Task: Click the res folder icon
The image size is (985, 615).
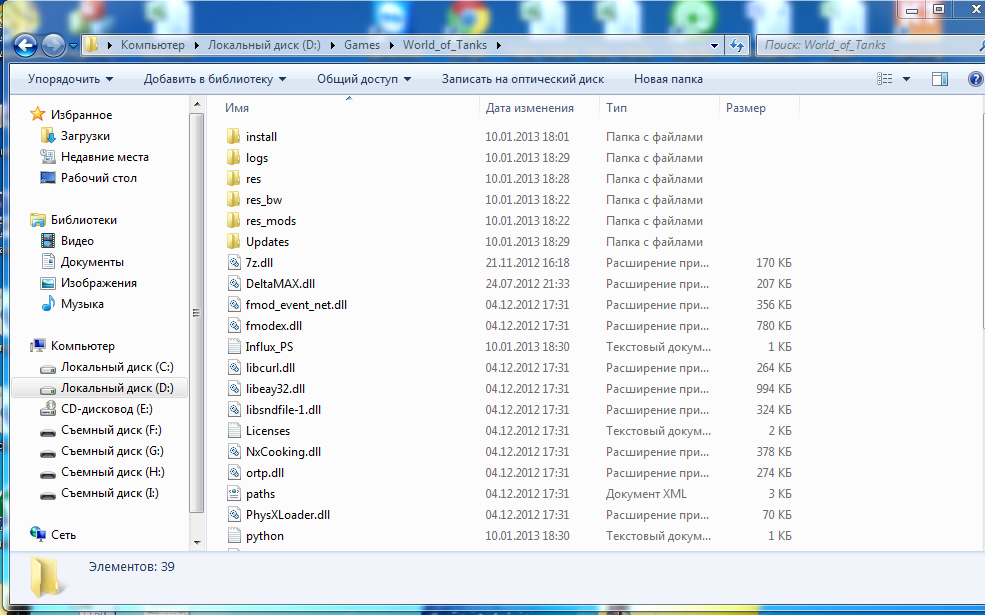Action: click(234, 178)
